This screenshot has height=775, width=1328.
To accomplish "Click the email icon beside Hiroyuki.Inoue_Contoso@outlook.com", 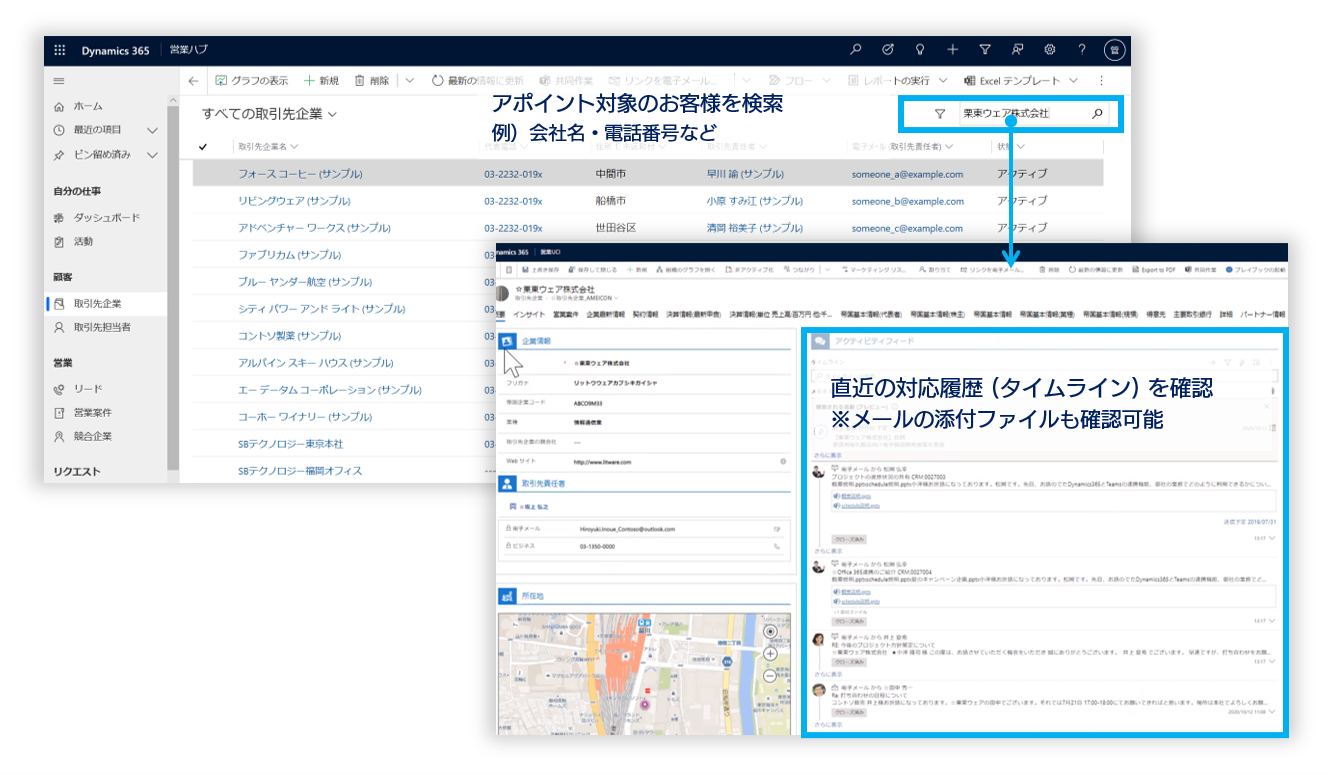I will click(x=776, y=528).
